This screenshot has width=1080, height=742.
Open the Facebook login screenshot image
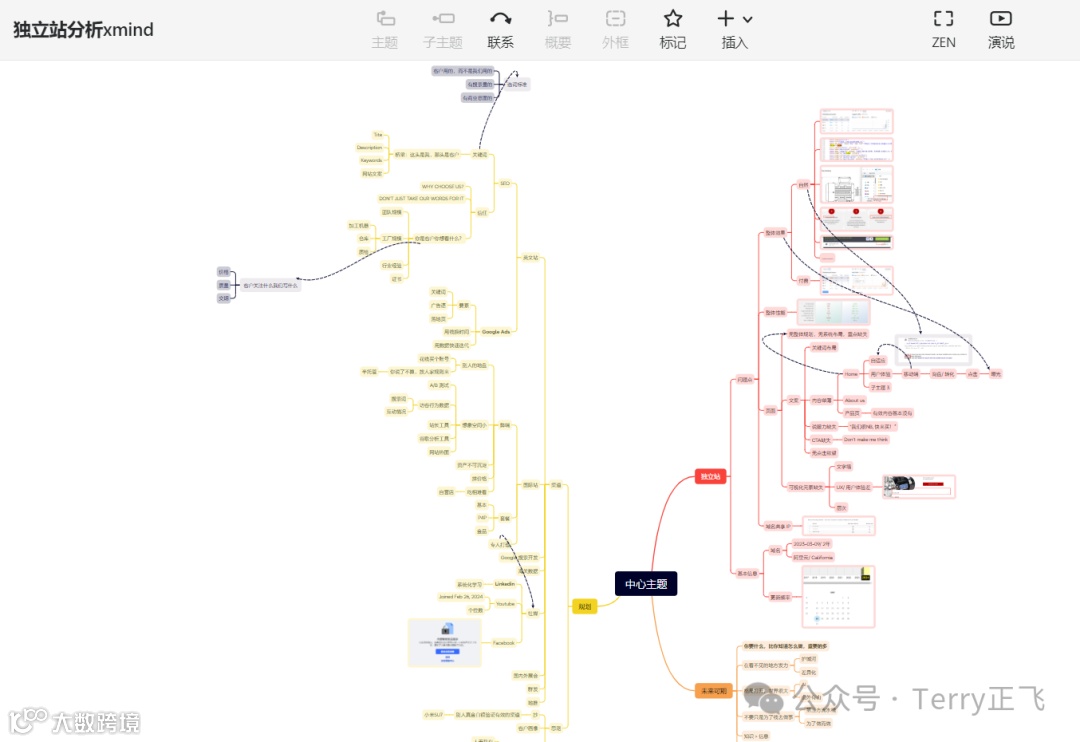[444, 643]
